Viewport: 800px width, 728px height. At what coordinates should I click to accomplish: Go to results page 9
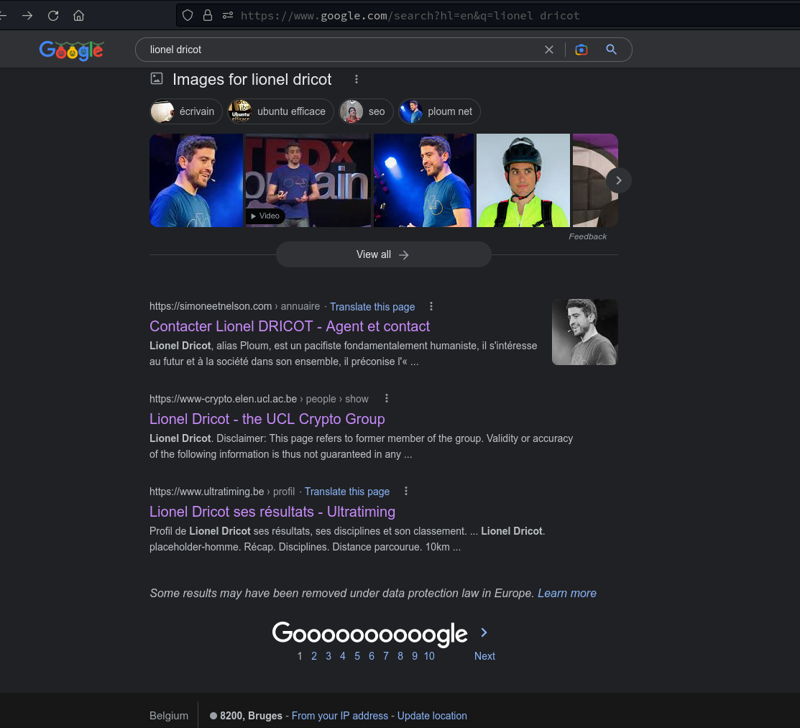pyautogui.click(x=414, y=656)
